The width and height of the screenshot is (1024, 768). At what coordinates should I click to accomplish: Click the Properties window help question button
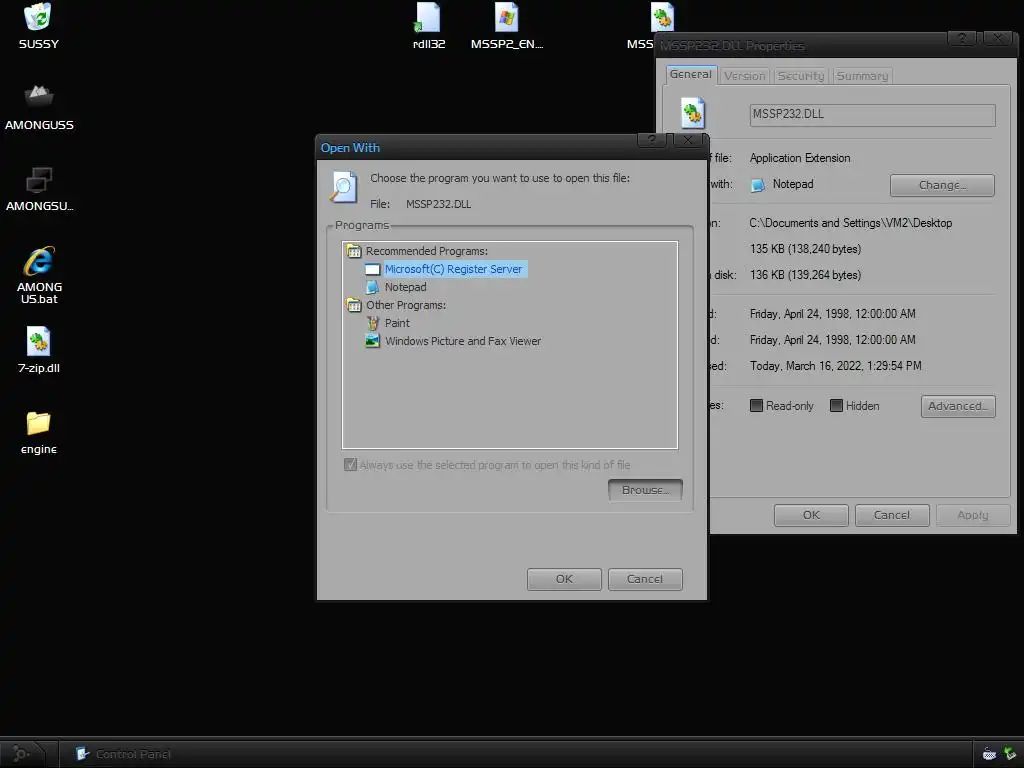962,39
